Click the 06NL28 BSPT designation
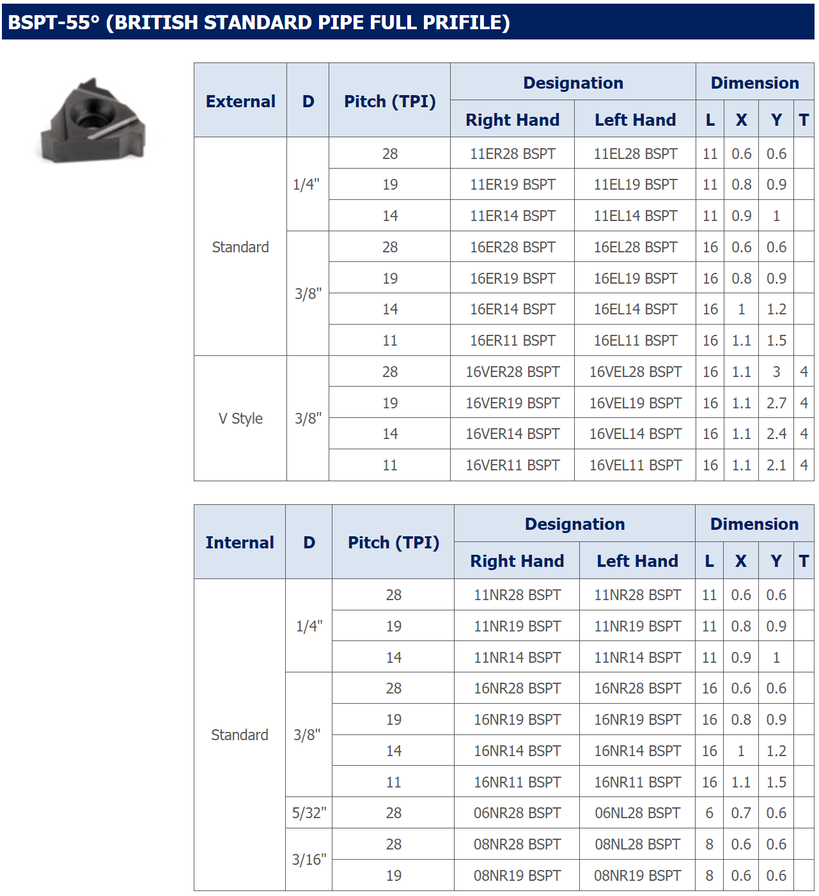Image resolution: width=819 pixels, height=896 pixels. point(637,813)
